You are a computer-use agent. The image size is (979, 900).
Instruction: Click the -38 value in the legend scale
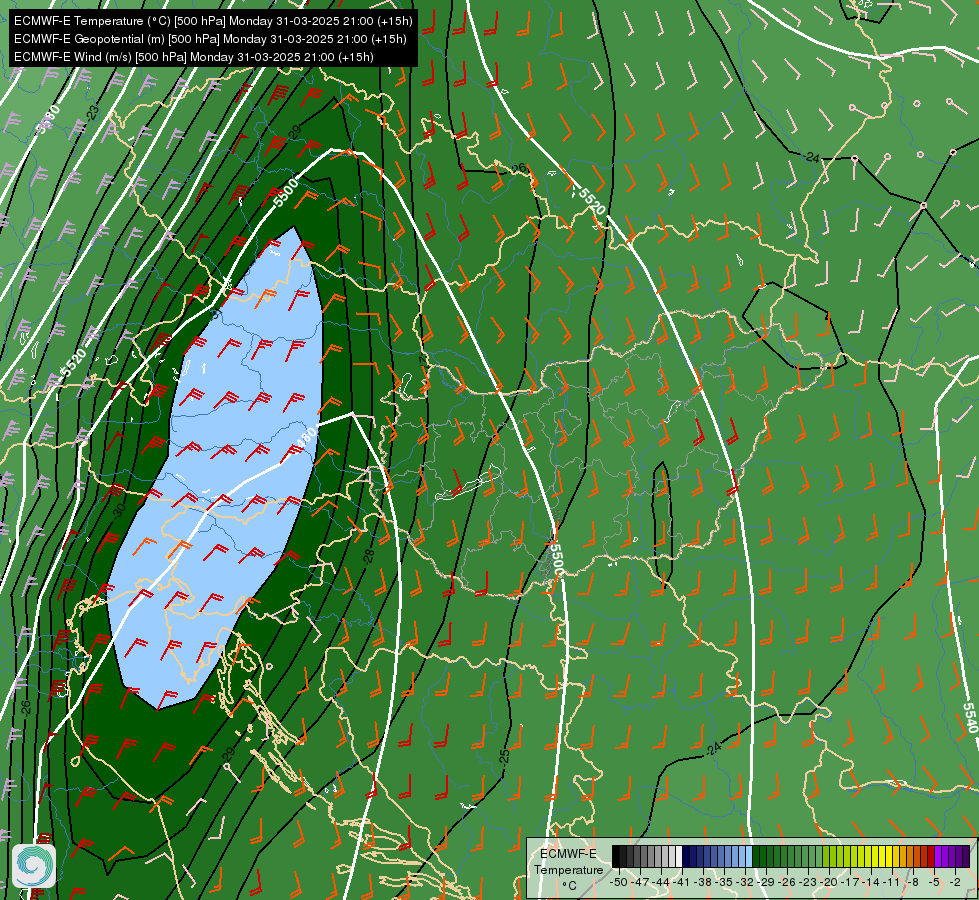[704, 882]
